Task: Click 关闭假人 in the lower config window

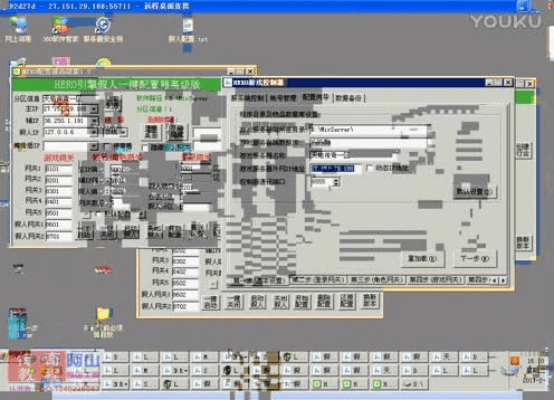Action: tap(281, 301)
